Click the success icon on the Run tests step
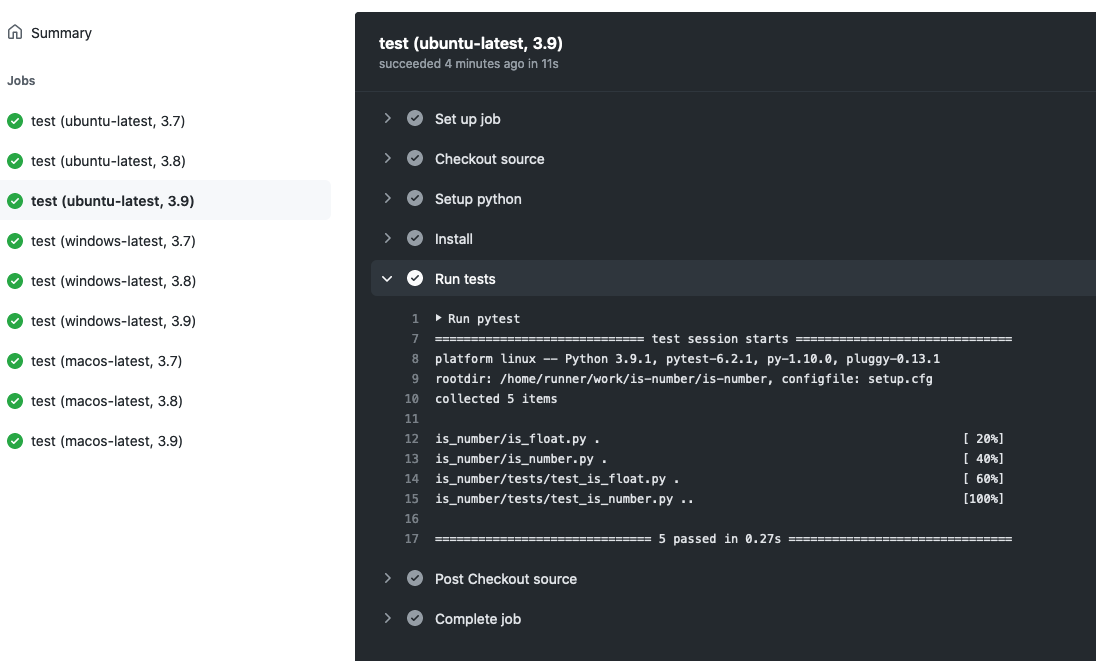Viewport: 1096px width, 661px height. tap(415, 278)
